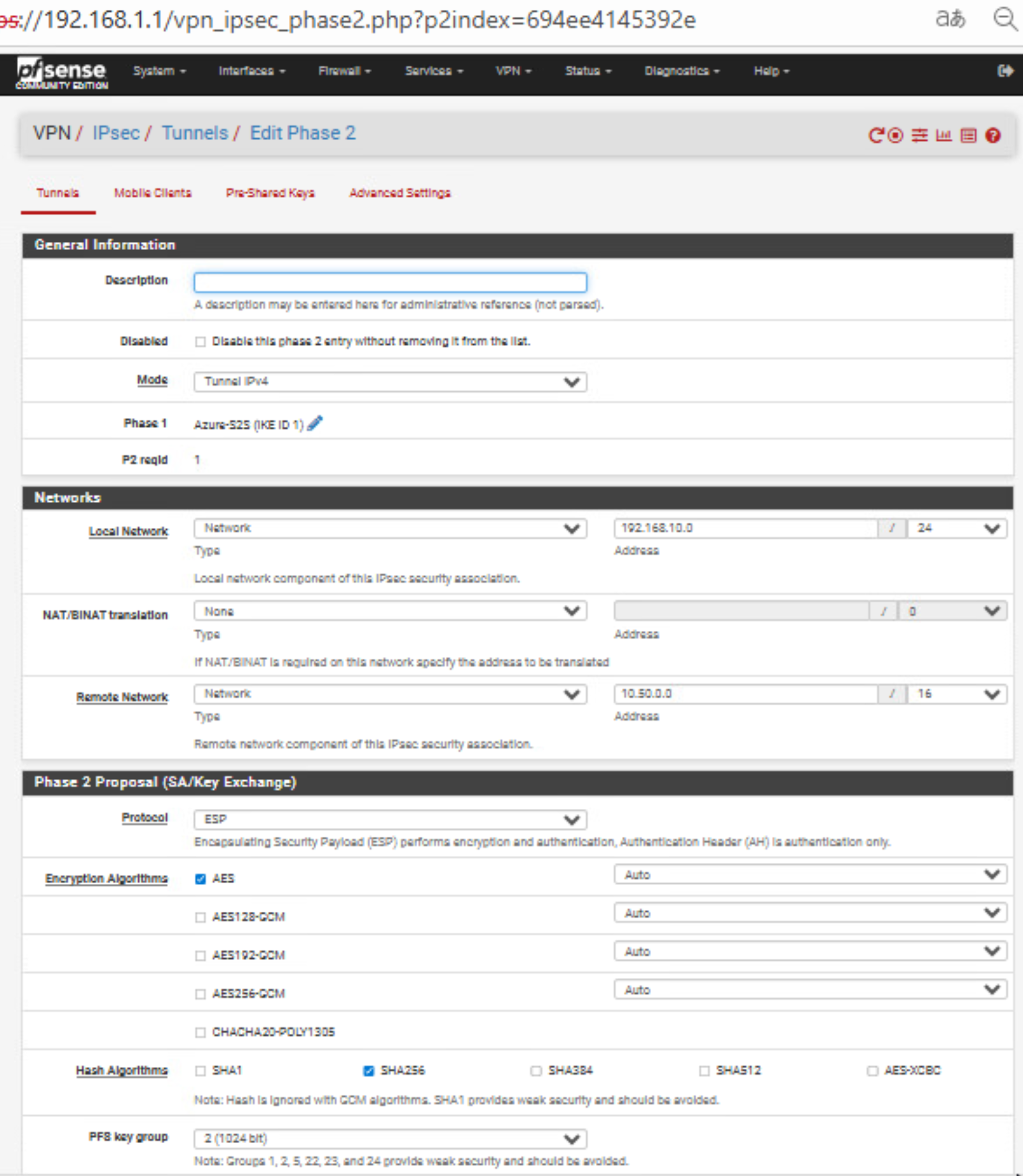
Task: Click the stop service icon
Action: [895, 135]
